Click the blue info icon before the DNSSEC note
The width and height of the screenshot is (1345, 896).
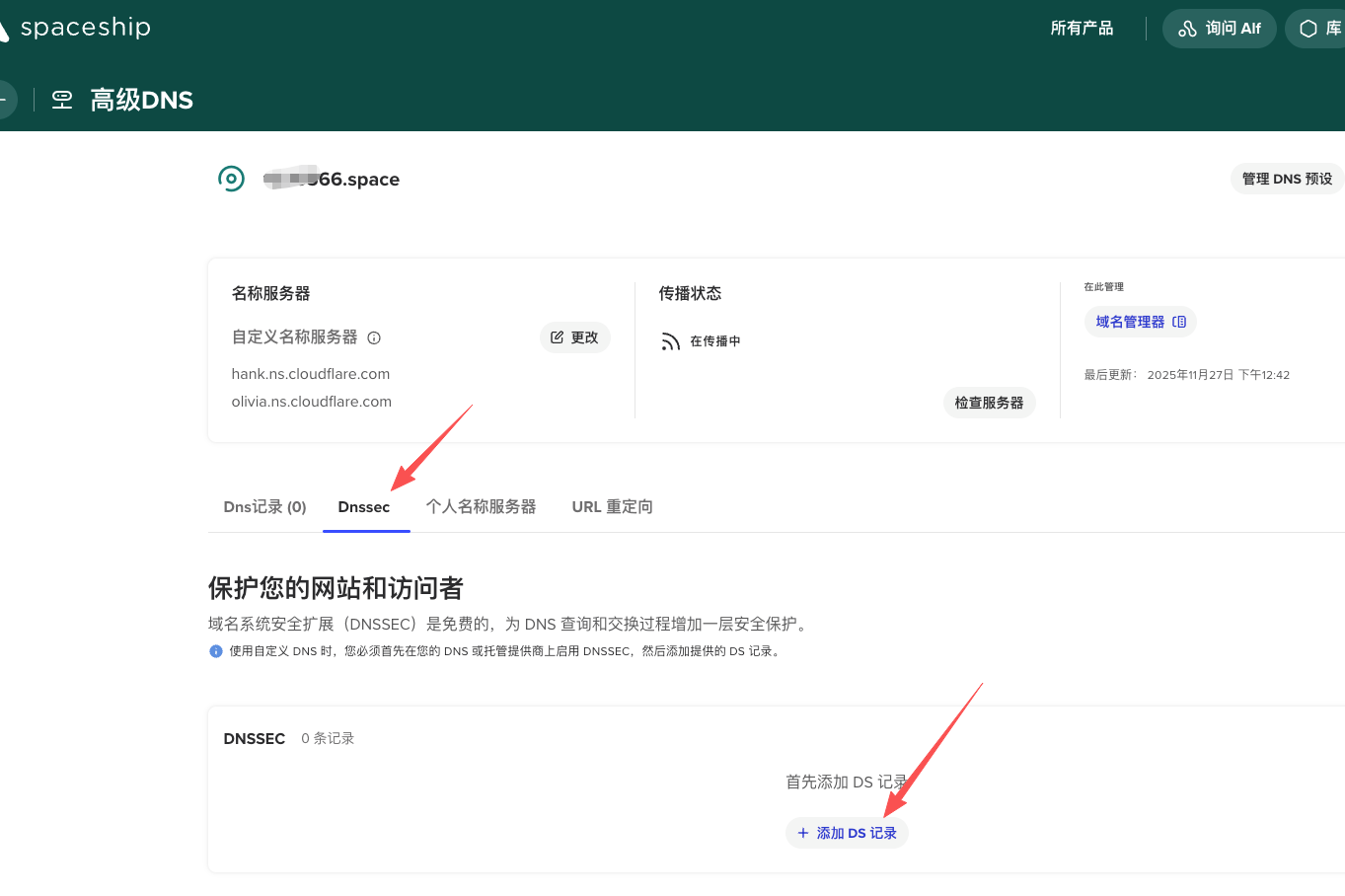pos(216,651)
